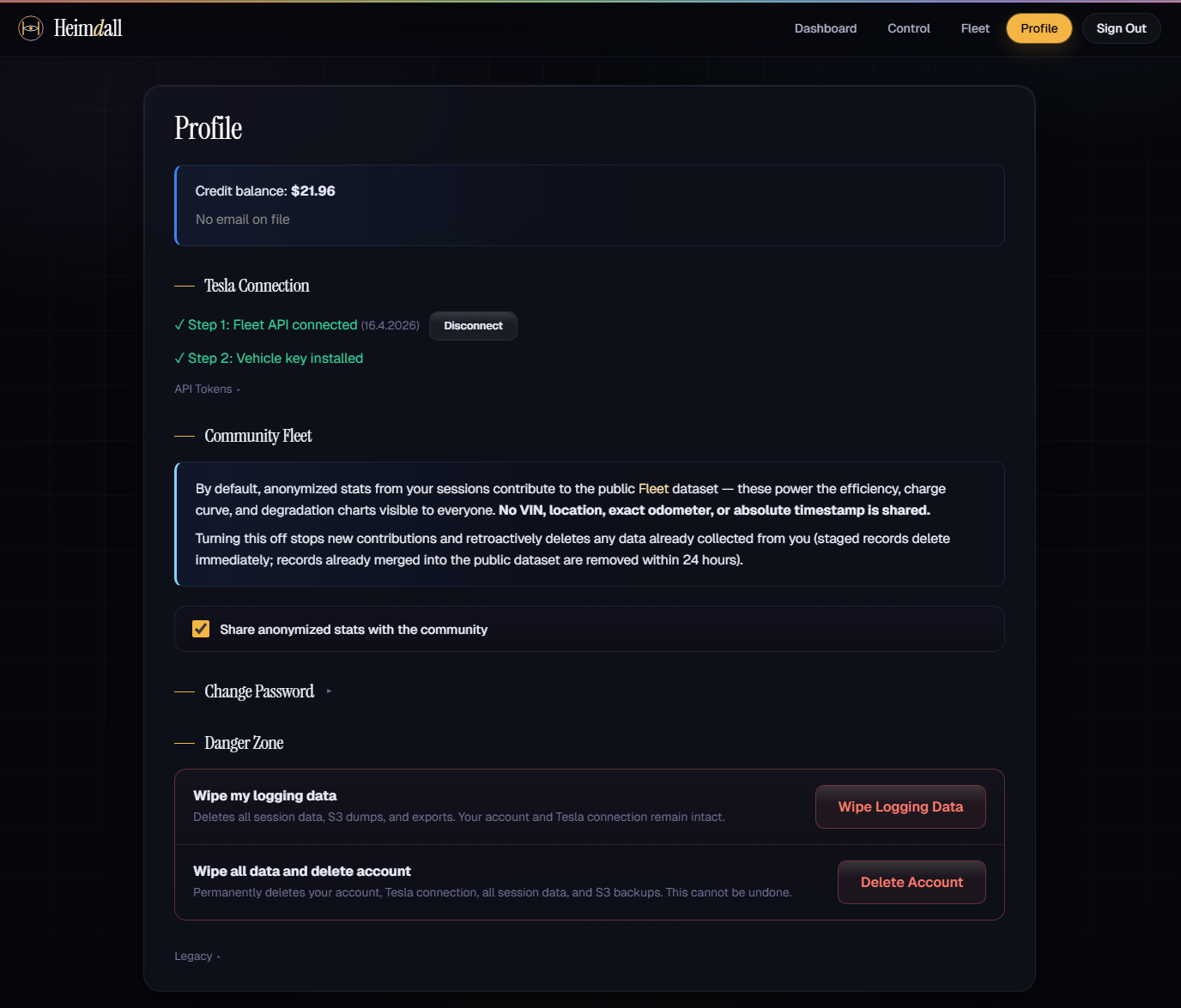Go to the Control tab

click(908, 28)
